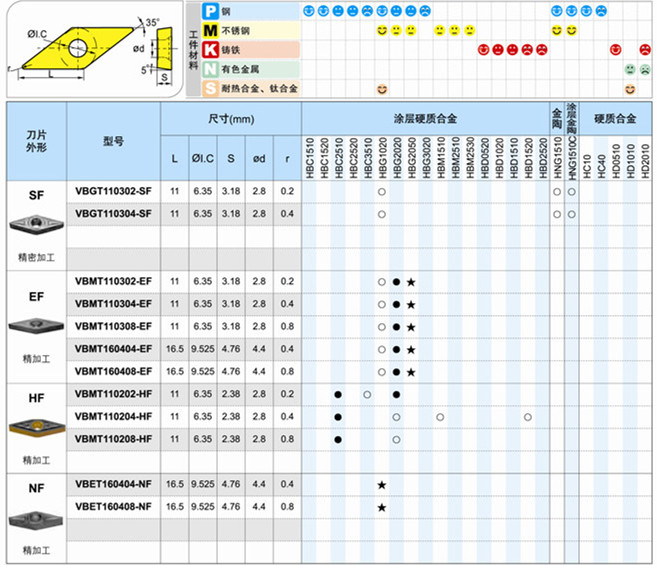Click the 尺寸(mm) column group header
657x565 pixels.
[232, 118]
